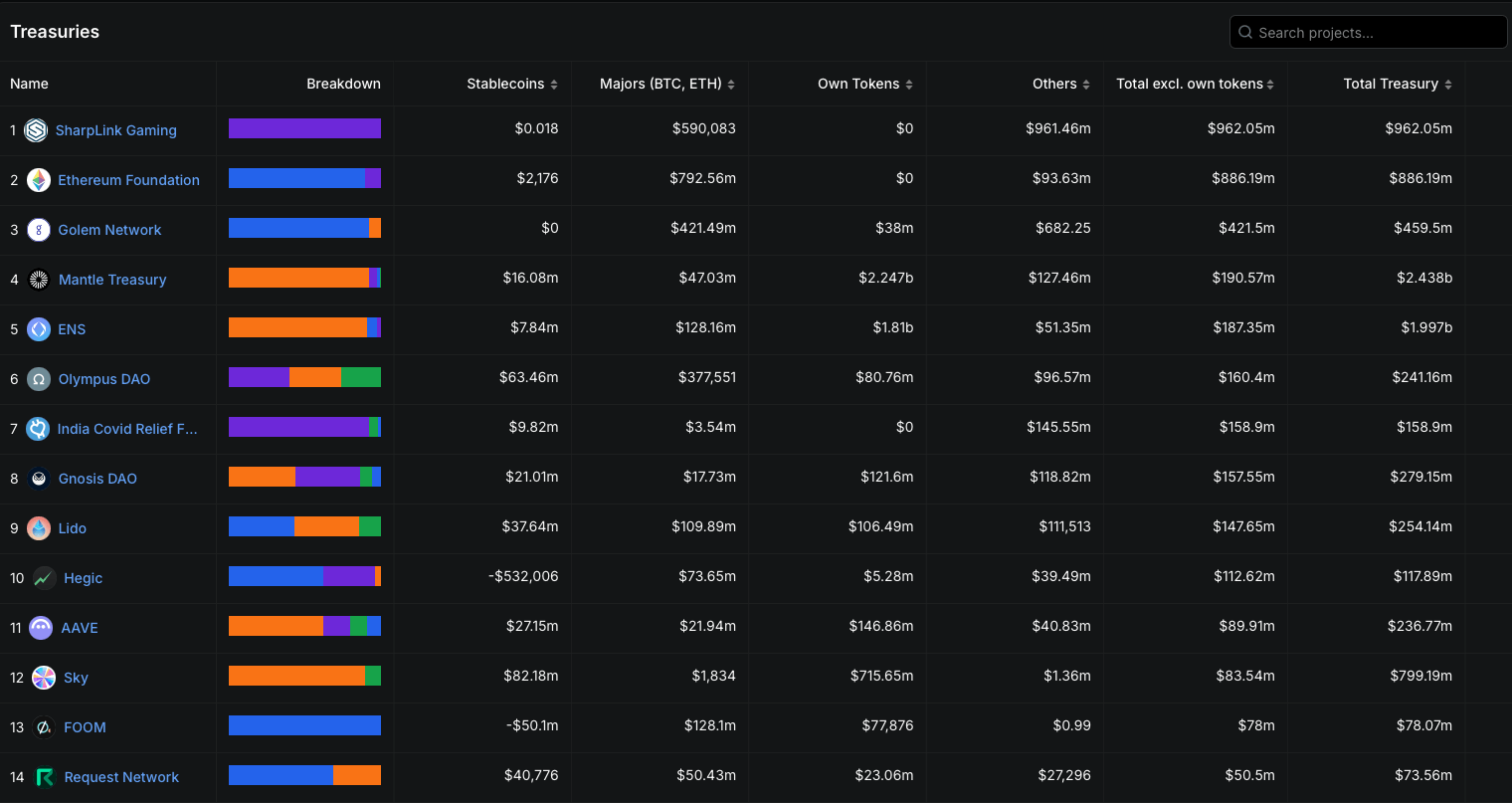Screen dimensions: 1512x803
Task: Click the $160.4m total excl. value
Action: tap(1246, 377)
